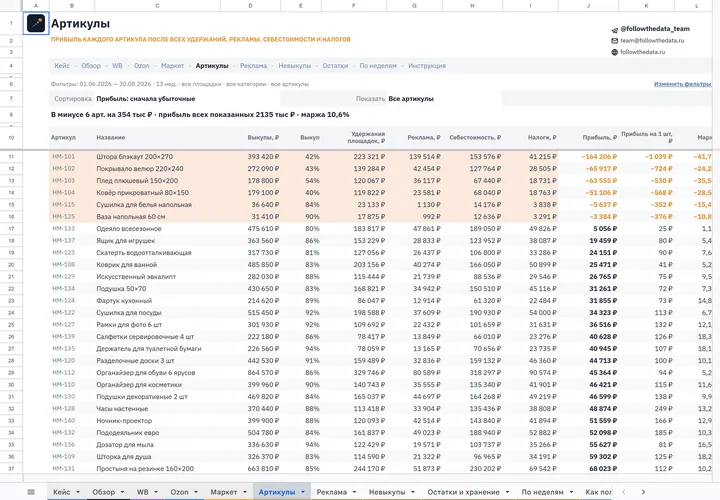Image resolution: width=720 pixels, height=500 pixels.
Task: Switch to the Маркет sheet tab
Action: click(x=224, y=492)
